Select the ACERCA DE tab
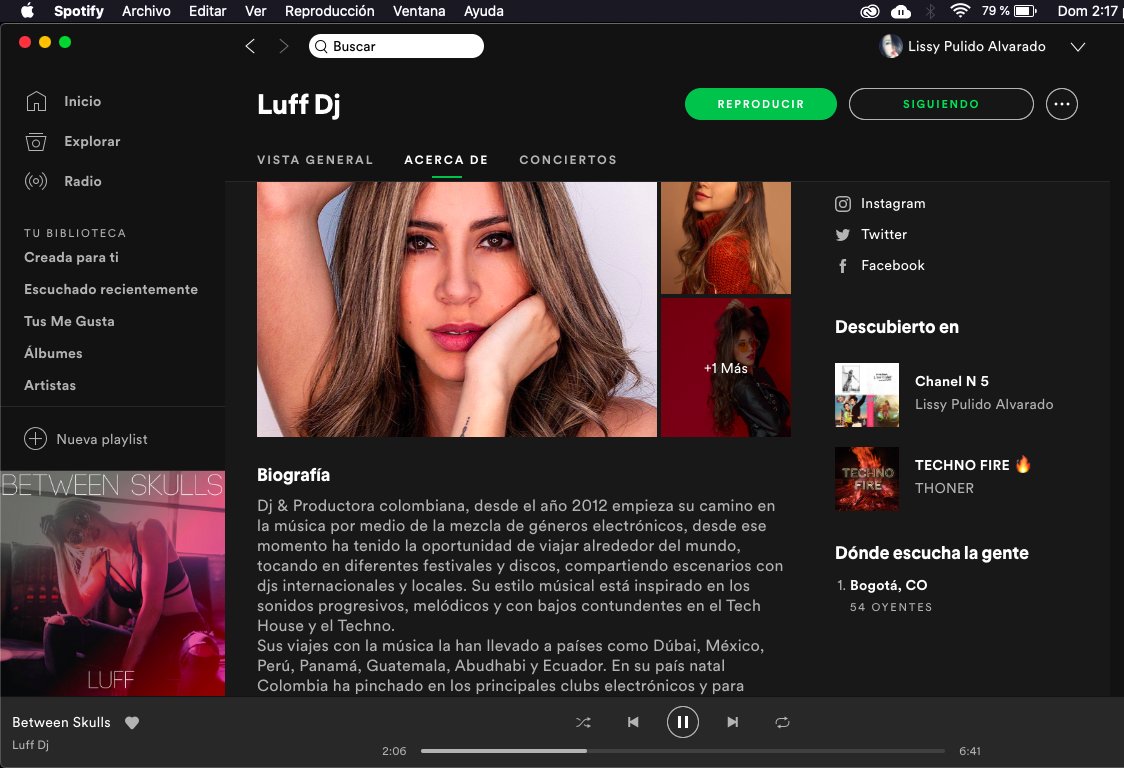Image resolution: width=1124 pixels, height=768 pixels. point(446,160)
